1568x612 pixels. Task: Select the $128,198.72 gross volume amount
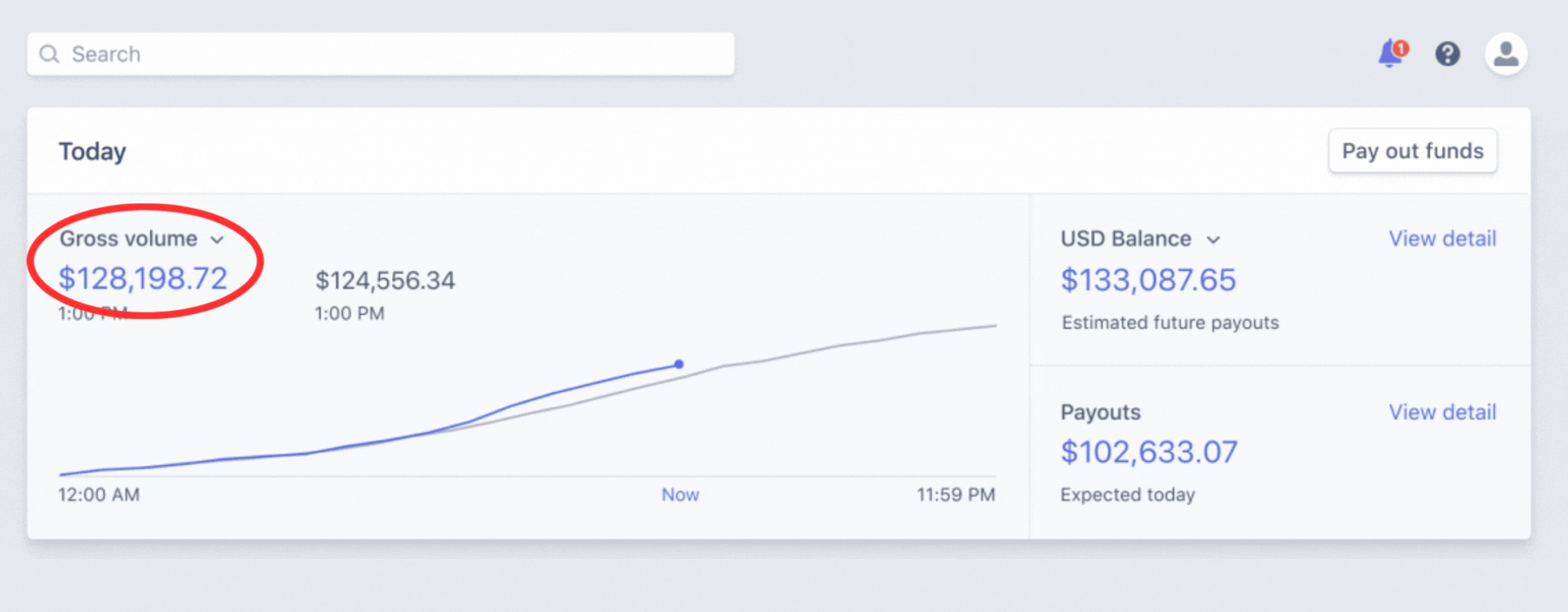pos(143,279)
